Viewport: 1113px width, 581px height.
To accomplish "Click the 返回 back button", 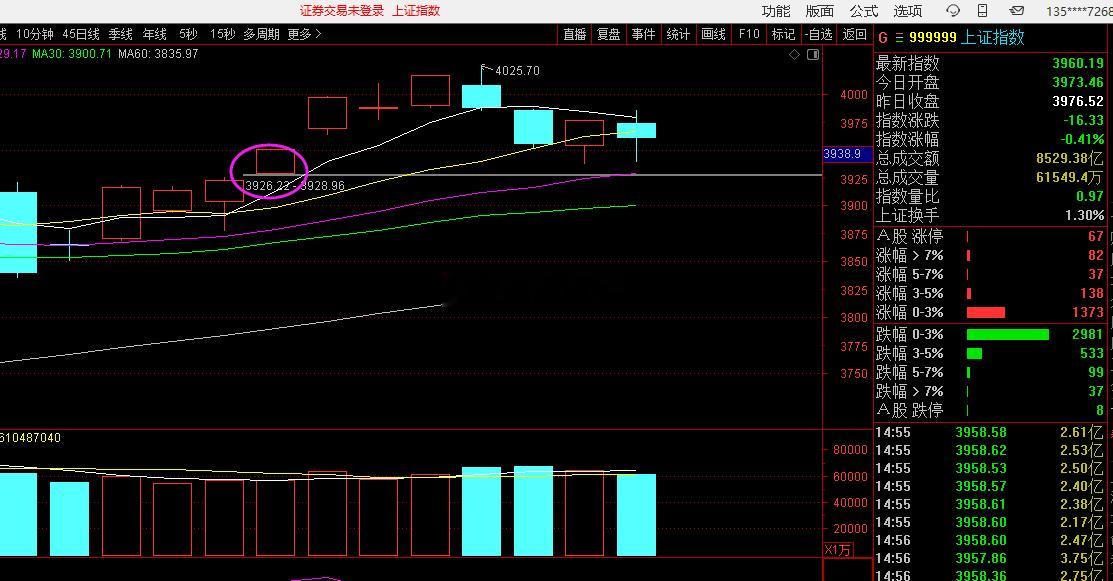I will (855, 34).
